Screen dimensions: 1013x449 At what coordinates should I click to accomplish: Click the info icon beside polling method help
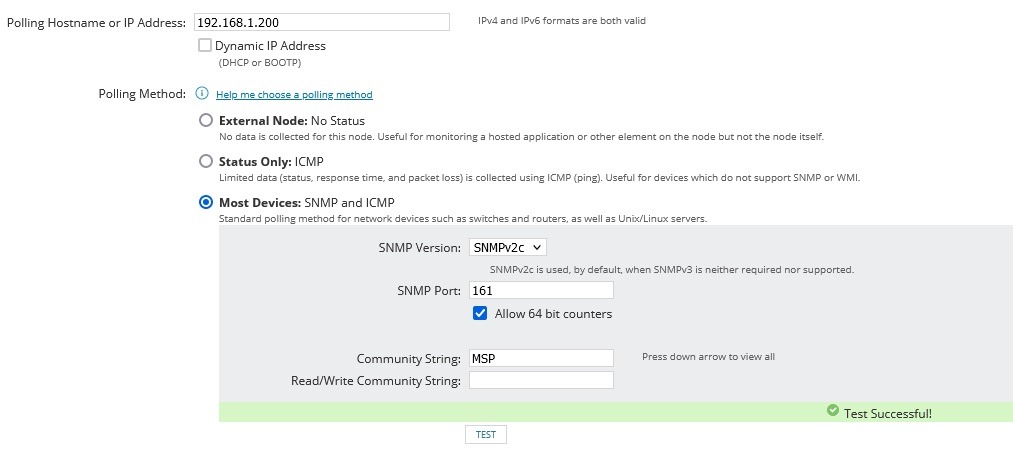click(202, 94)
